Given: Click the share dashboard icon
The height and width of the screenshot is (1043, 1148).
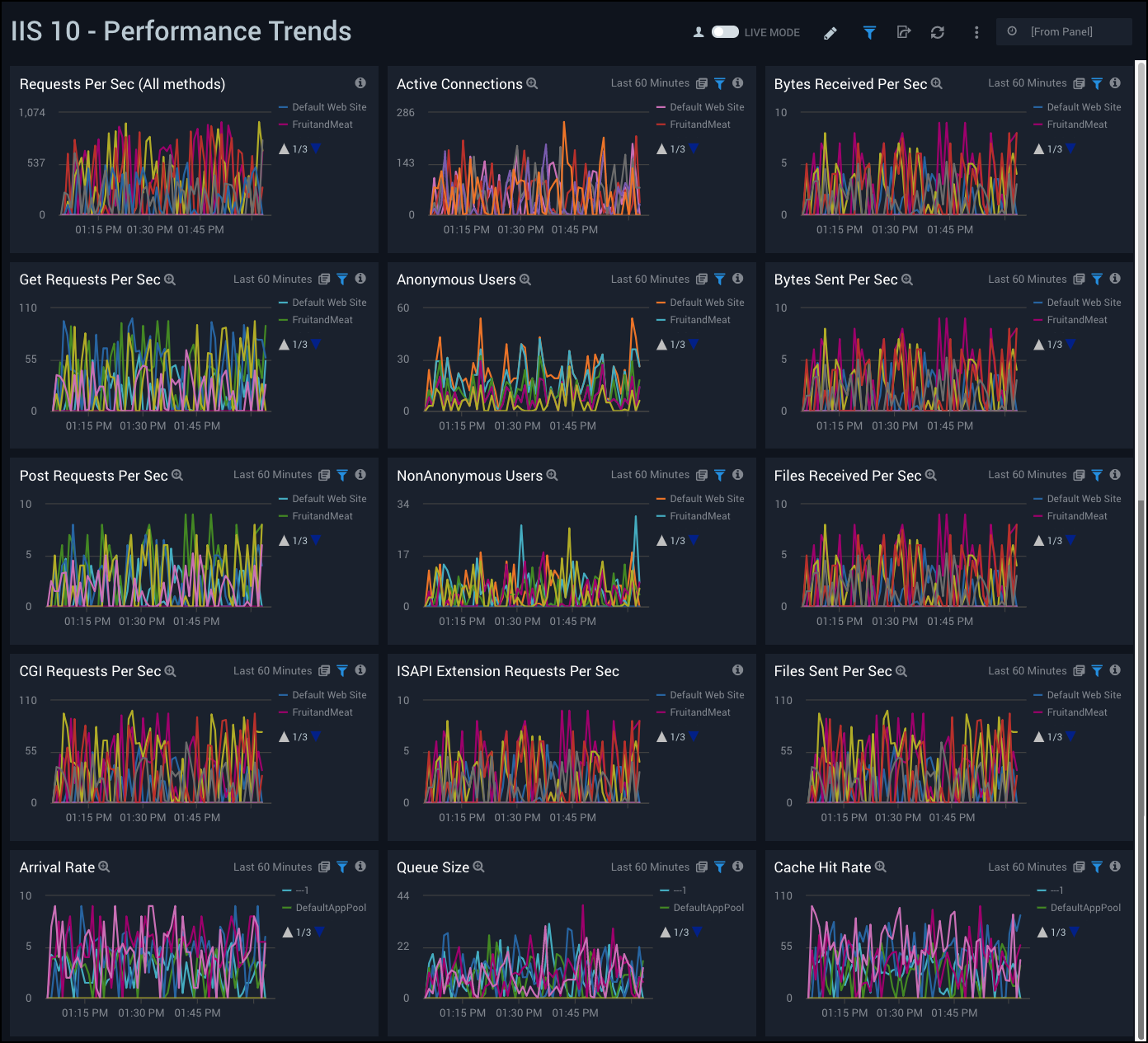Looking at the screenshot, I should [x=904, y=32].
